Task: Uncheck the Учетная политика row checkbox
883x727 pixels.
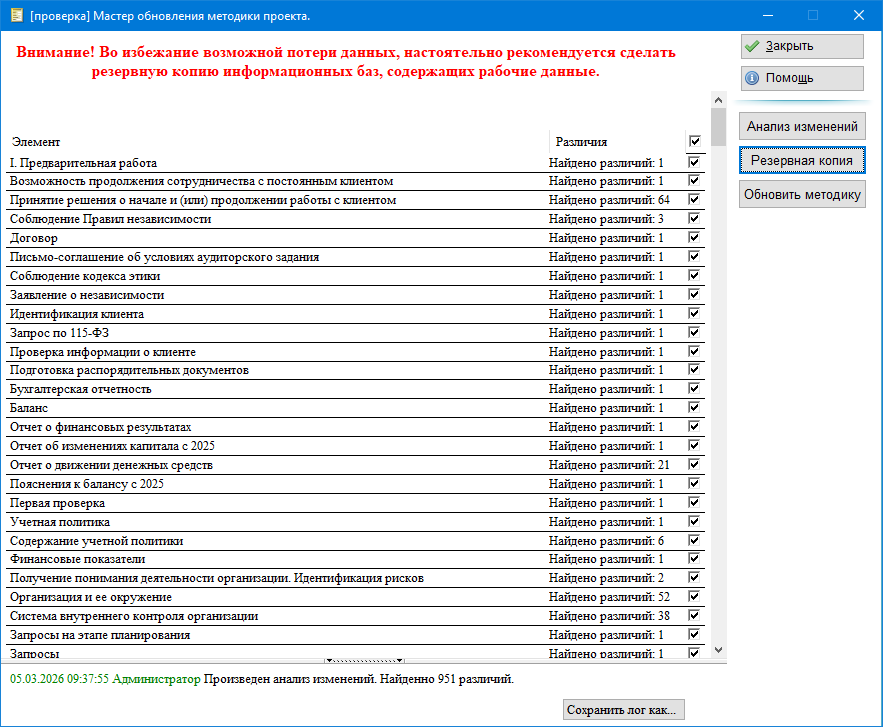Action: (x=695, y=522)
